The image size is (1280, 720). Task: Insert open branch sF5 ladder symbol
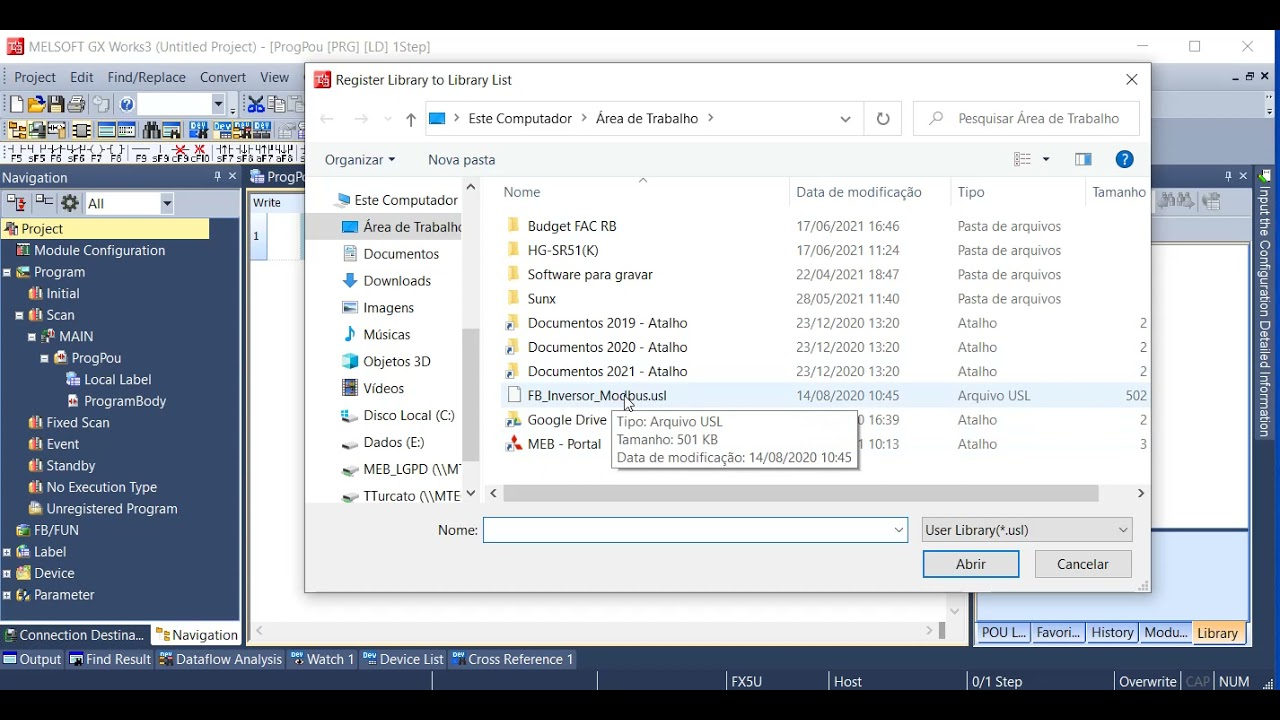click(39, 153)
